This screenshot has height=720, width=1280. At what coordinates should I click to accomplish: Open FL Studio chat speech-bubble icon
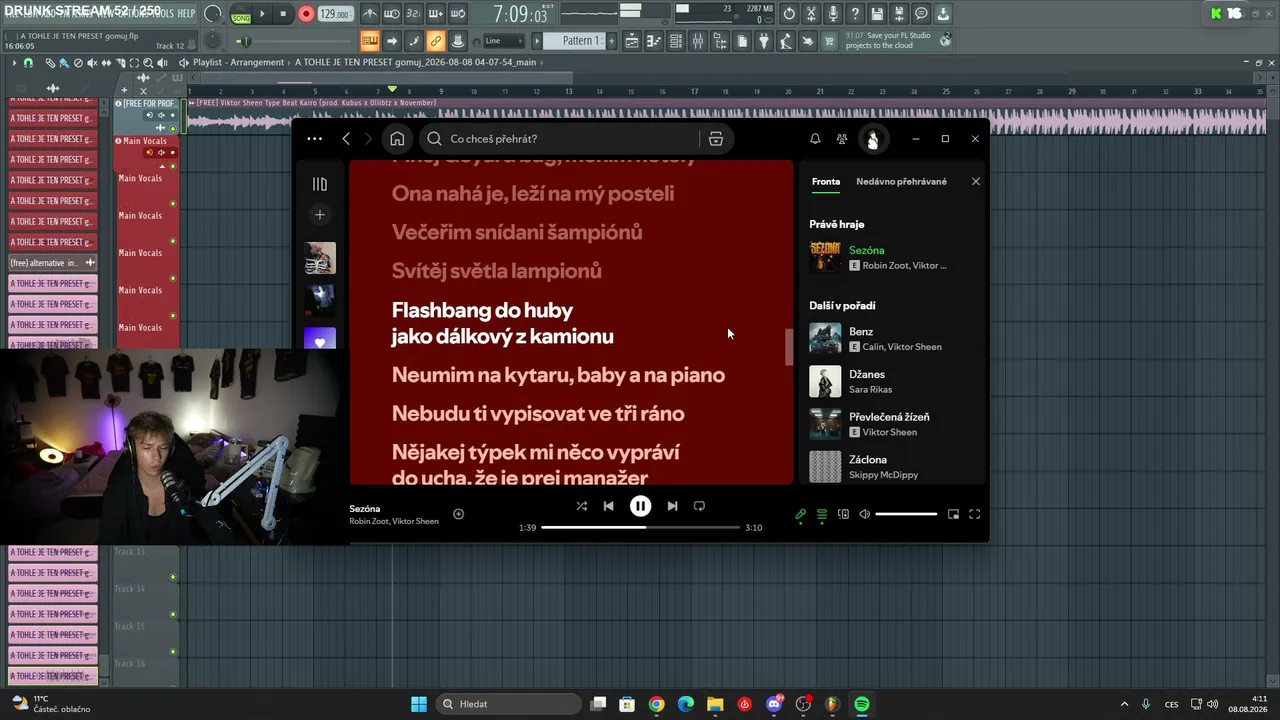921,14
